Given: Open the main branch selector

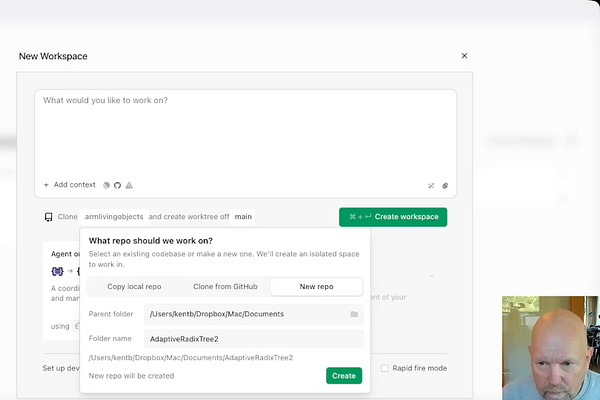Looking at the screenshot, I should (x=243, y=217).
